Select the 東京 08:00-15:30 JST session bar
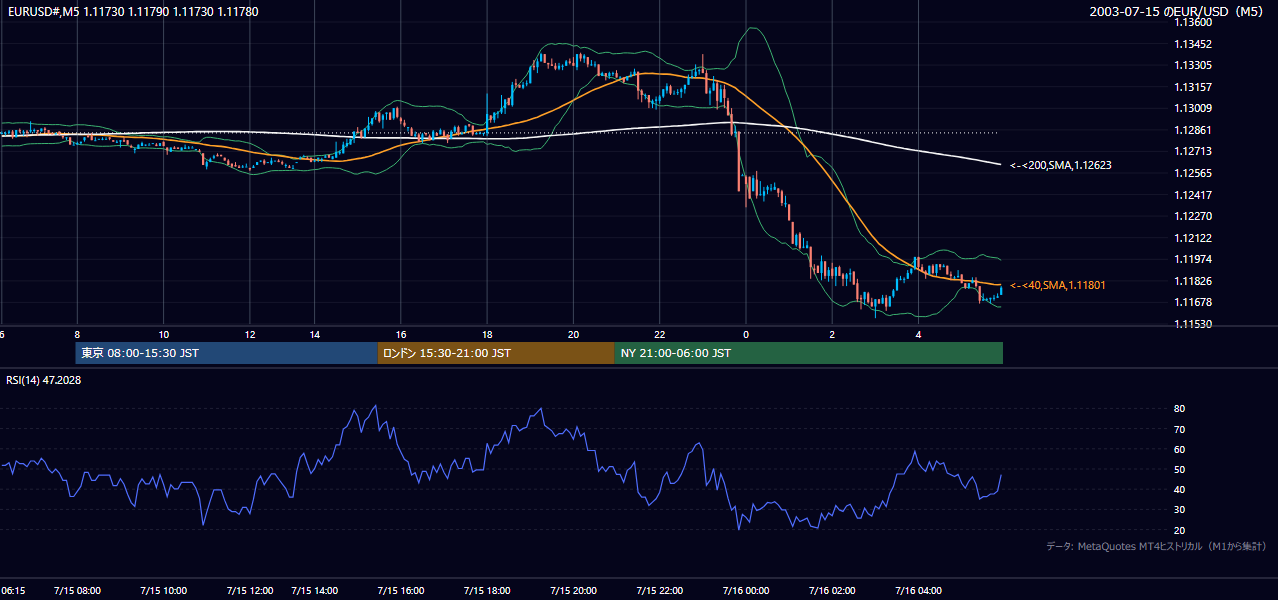Screen dimensions: 1278x600 click(x=227, y=353)
